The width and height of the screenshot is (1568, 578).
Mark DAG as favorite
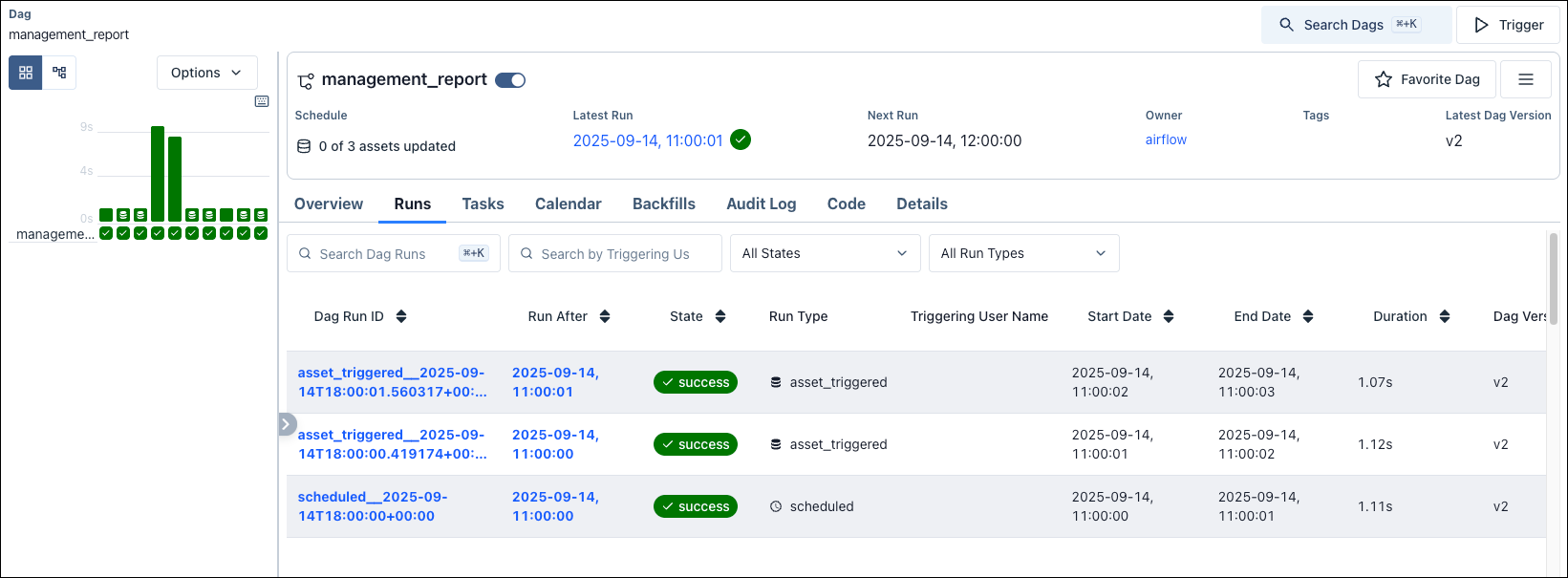[1427, 79]
